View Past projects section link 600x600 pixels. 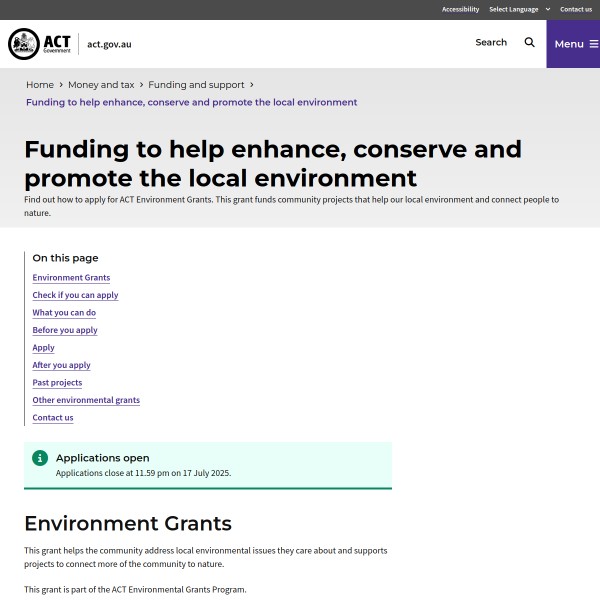[57, 383]
